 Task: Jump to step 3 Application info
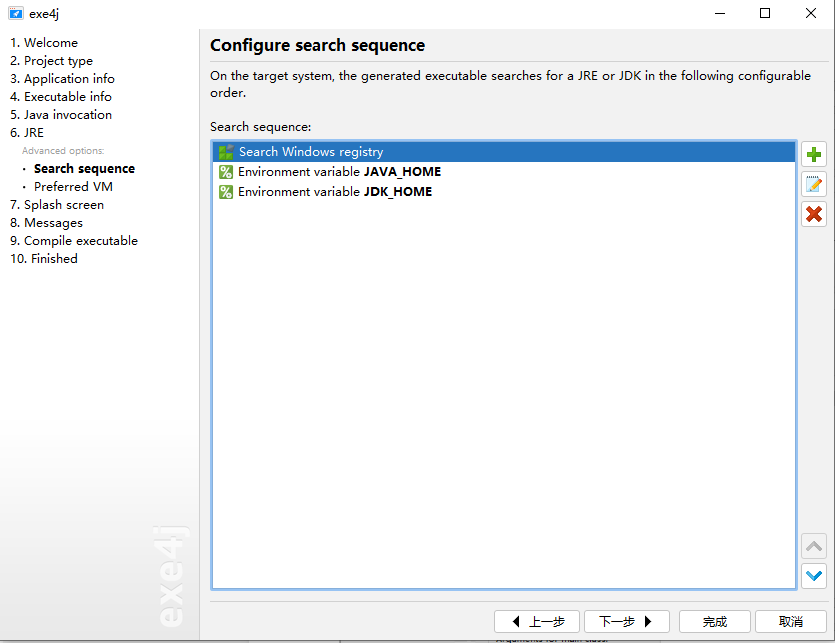[x=62, y=79]
